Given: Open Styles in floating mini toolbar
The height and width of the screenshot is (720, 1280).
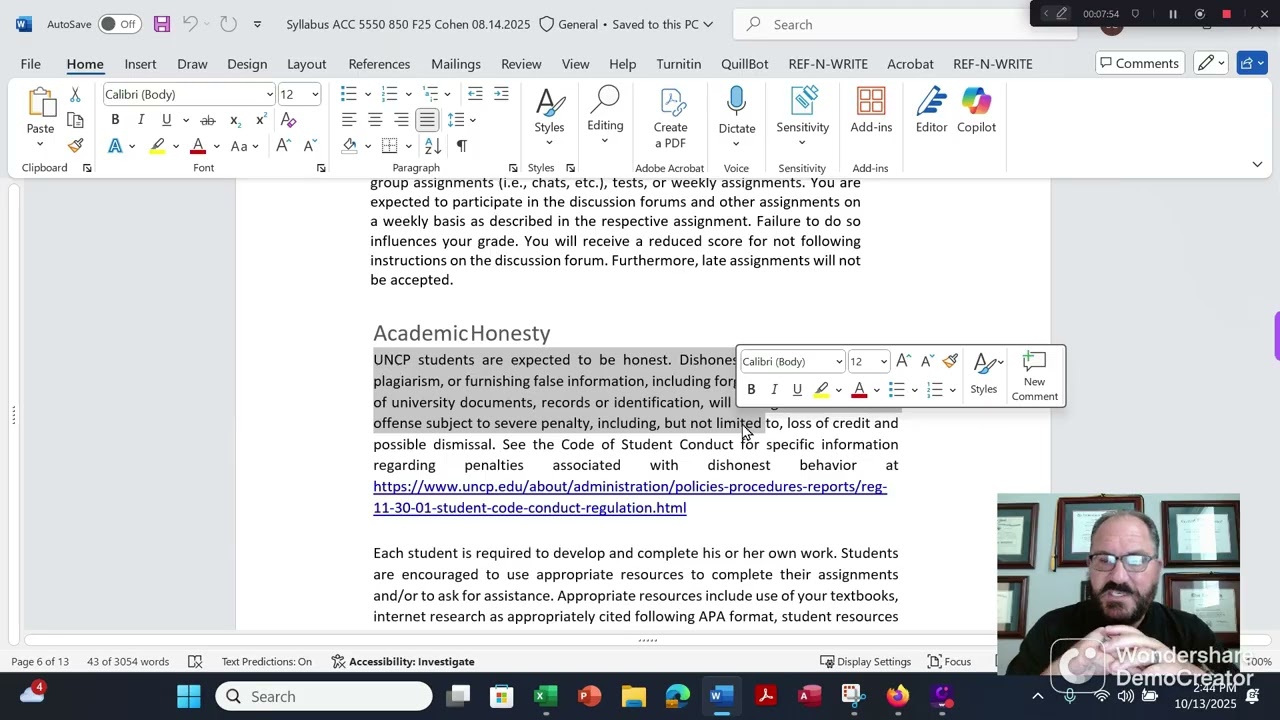Looking at the screenshot, I should (x=984, y=373).
